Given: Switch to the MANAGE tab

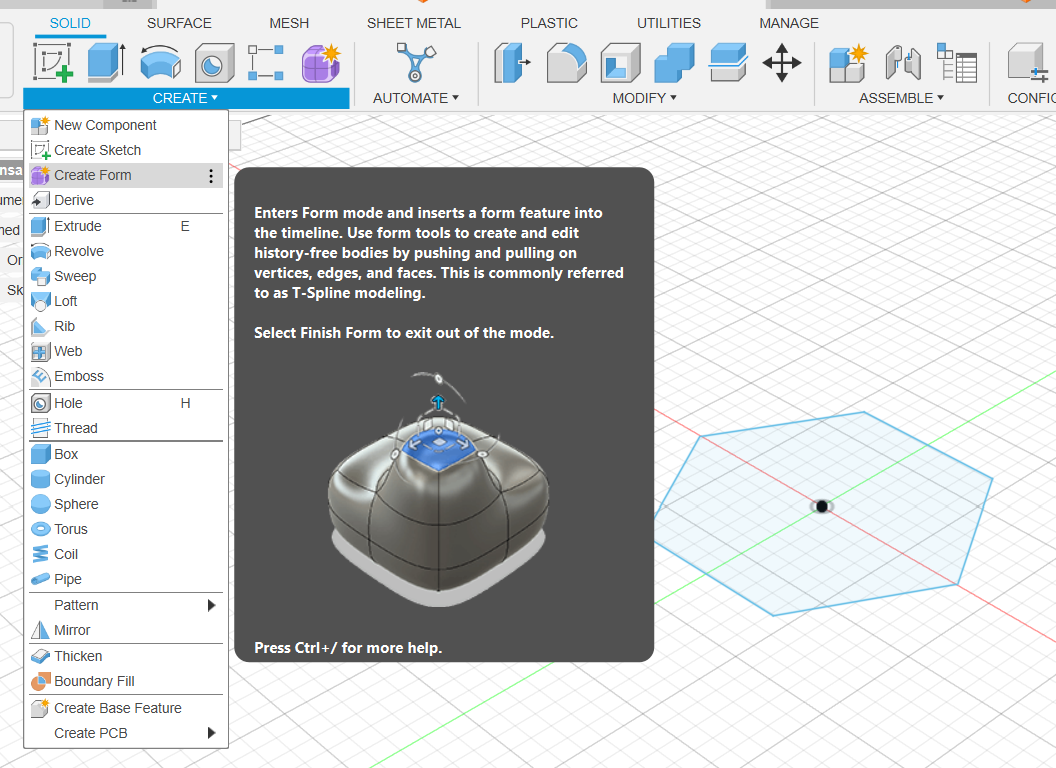Looking at the screenshot, I should point(789,23).
